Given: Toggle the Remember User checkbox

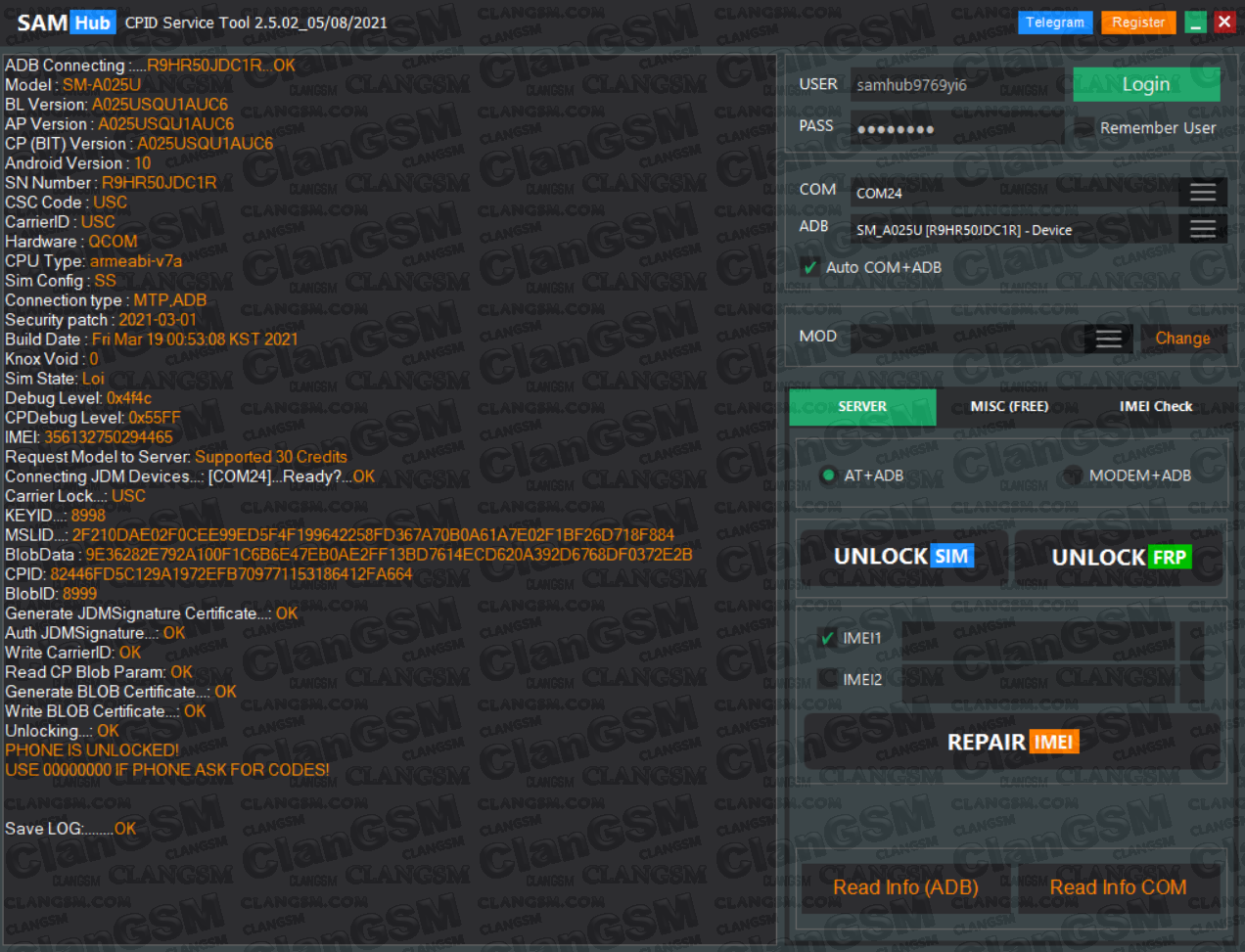Looking at the screenshot, I should tap(1084, 128).
